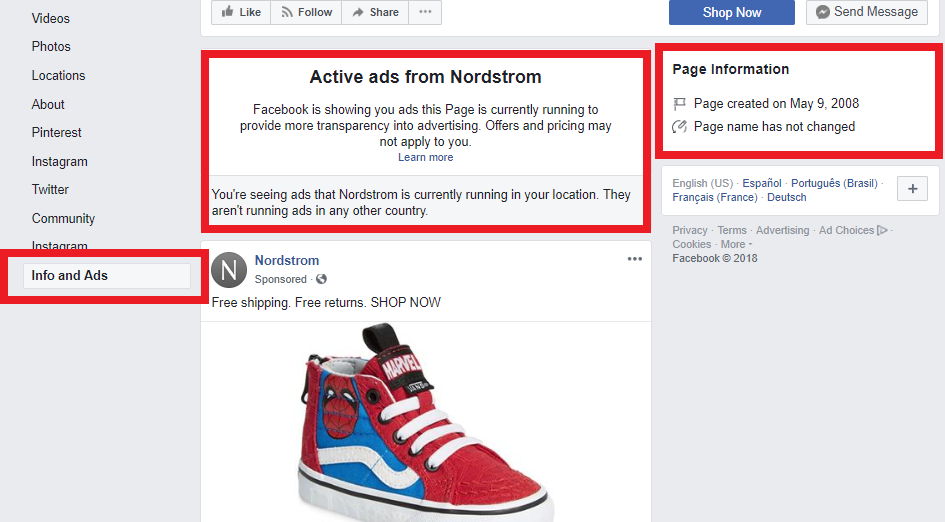
Task: Switch language to Deutsch
Action: coord(786,197)
